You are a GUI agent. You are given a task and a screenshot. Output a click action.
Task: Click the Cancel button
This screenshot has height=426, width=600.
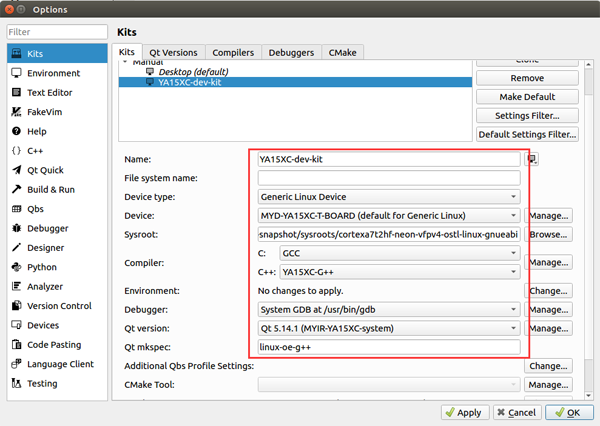coord(517,412)
